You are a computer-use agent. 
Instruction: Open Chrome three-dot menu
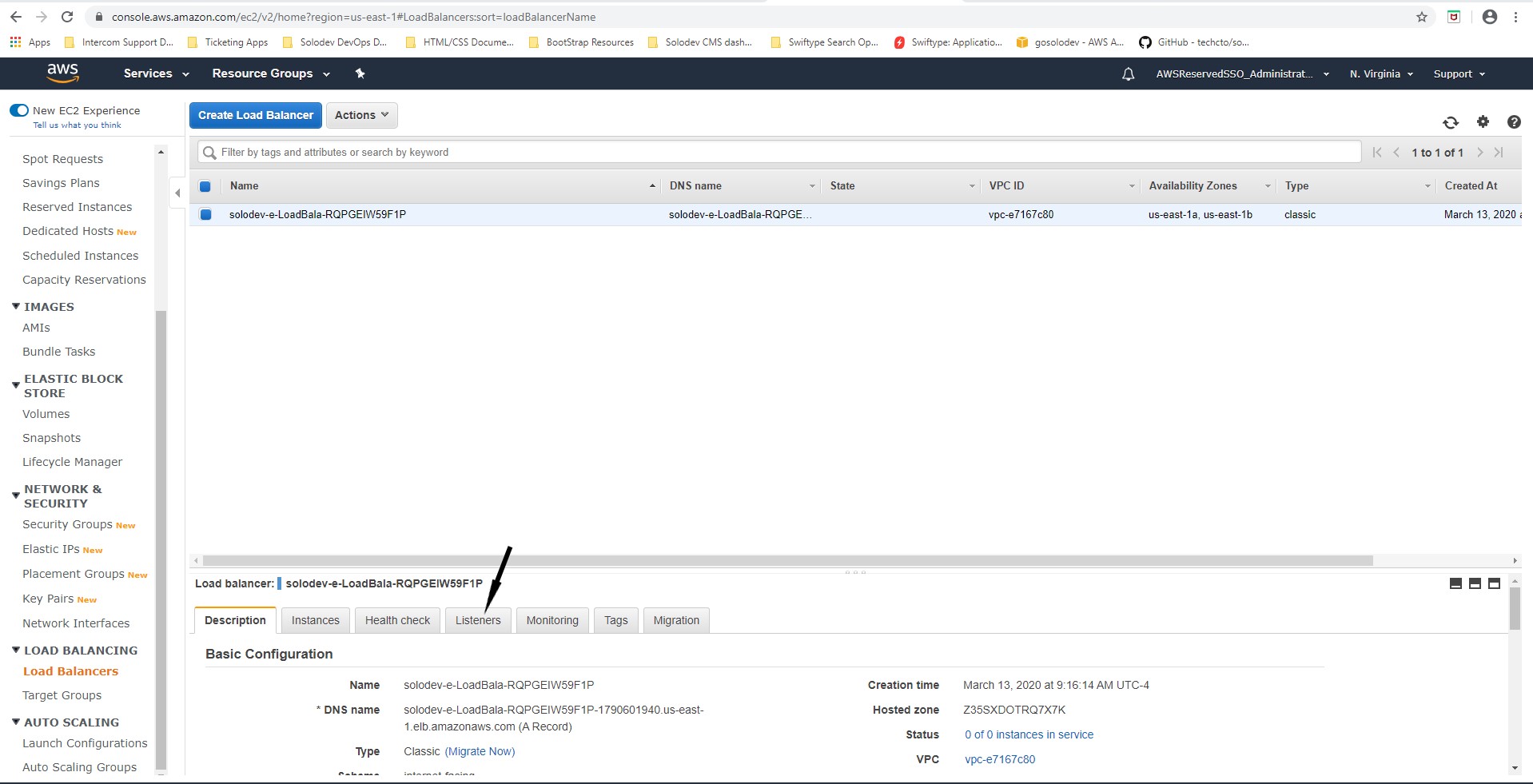point(1515,17)
